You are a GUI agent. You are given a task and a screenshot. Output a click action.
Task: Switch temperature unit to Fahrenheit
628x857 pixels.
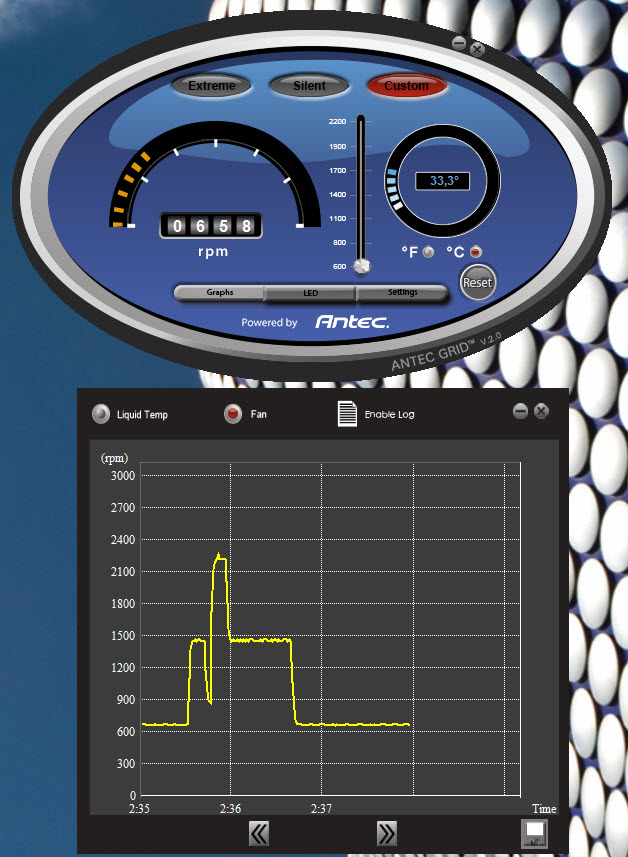coord(429,252)
